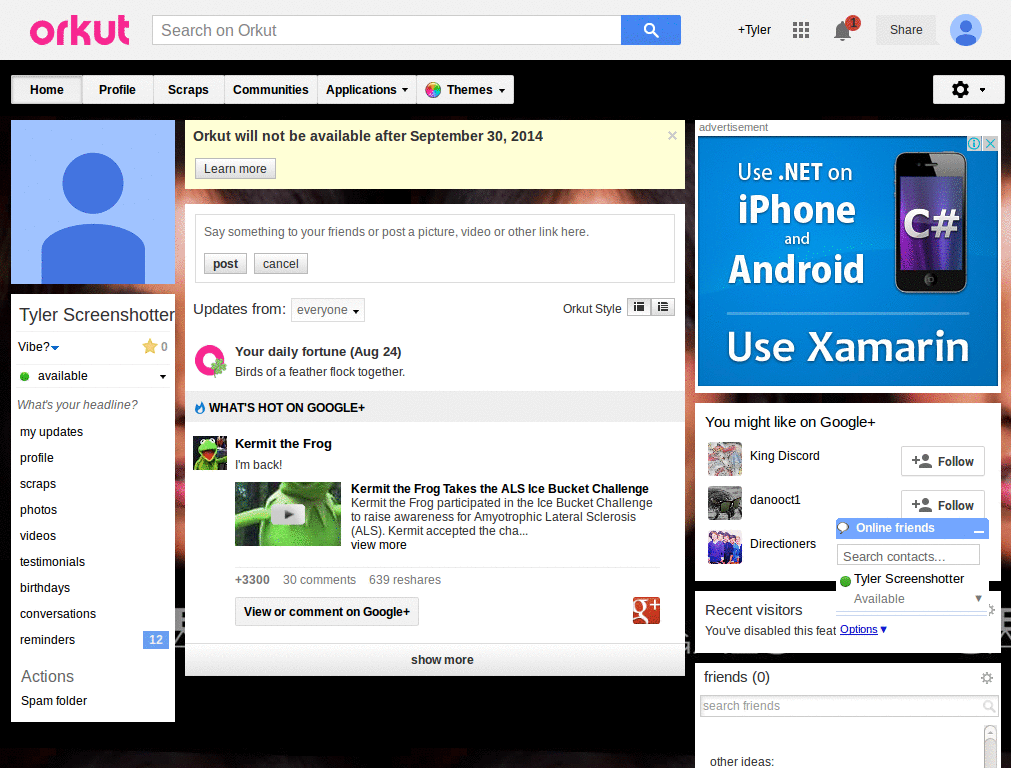Focus the Search on Orkut field
This screenshot has width=1024, height=768.
387,30
